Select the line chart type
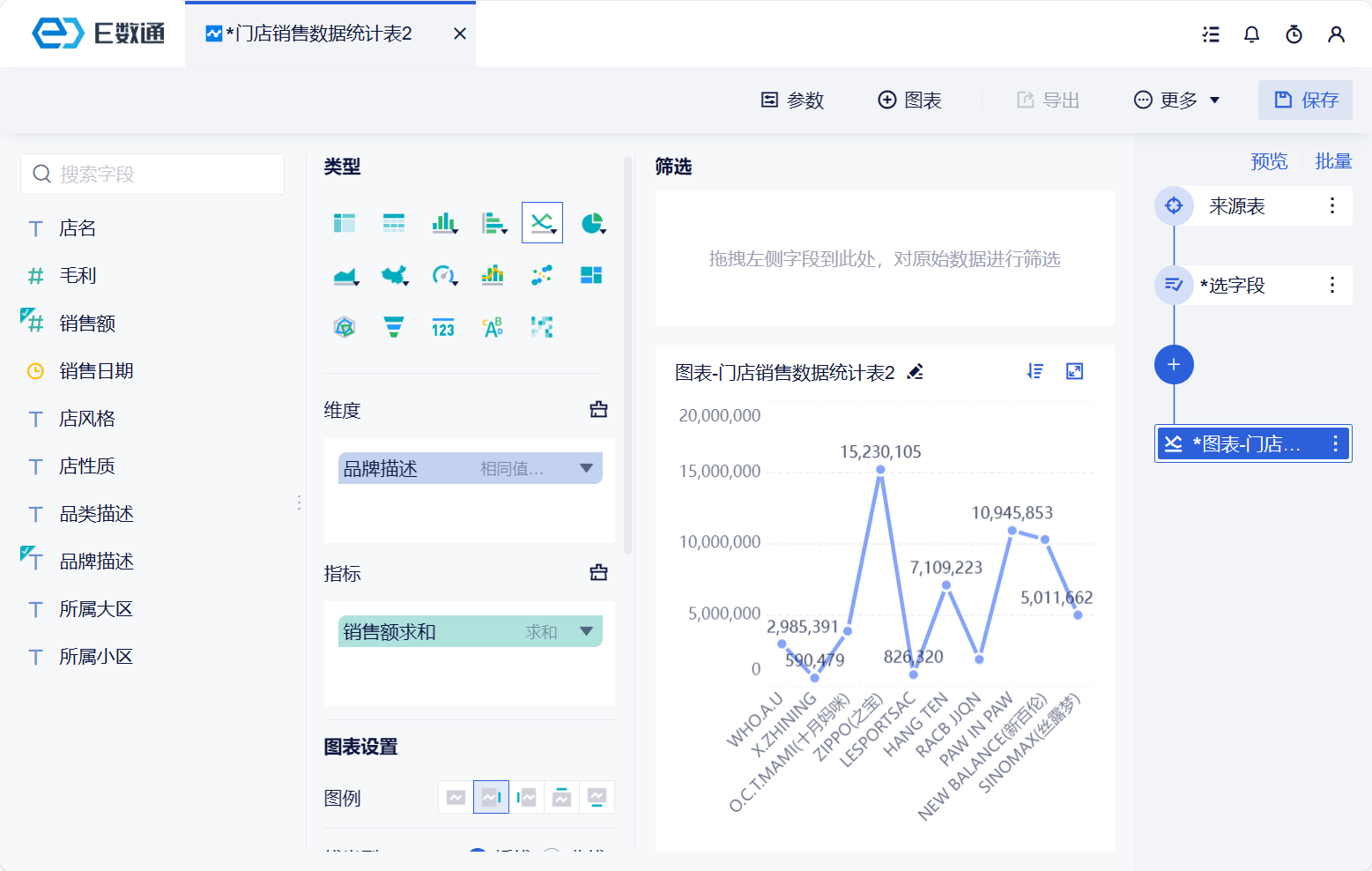The image size is (1372, 871). pos(542,222)
